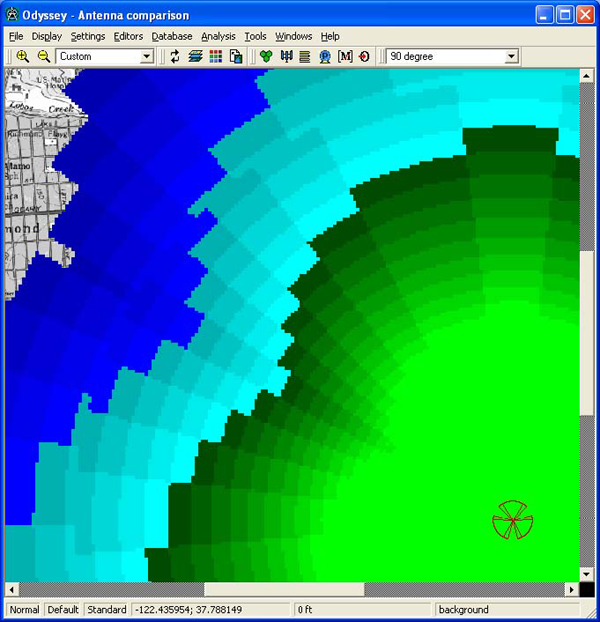Image resolution: width=600 pixels, height=622 pixels.
Task: Click the horizontal scrollbar left arrow
Action: click(12, 590)
